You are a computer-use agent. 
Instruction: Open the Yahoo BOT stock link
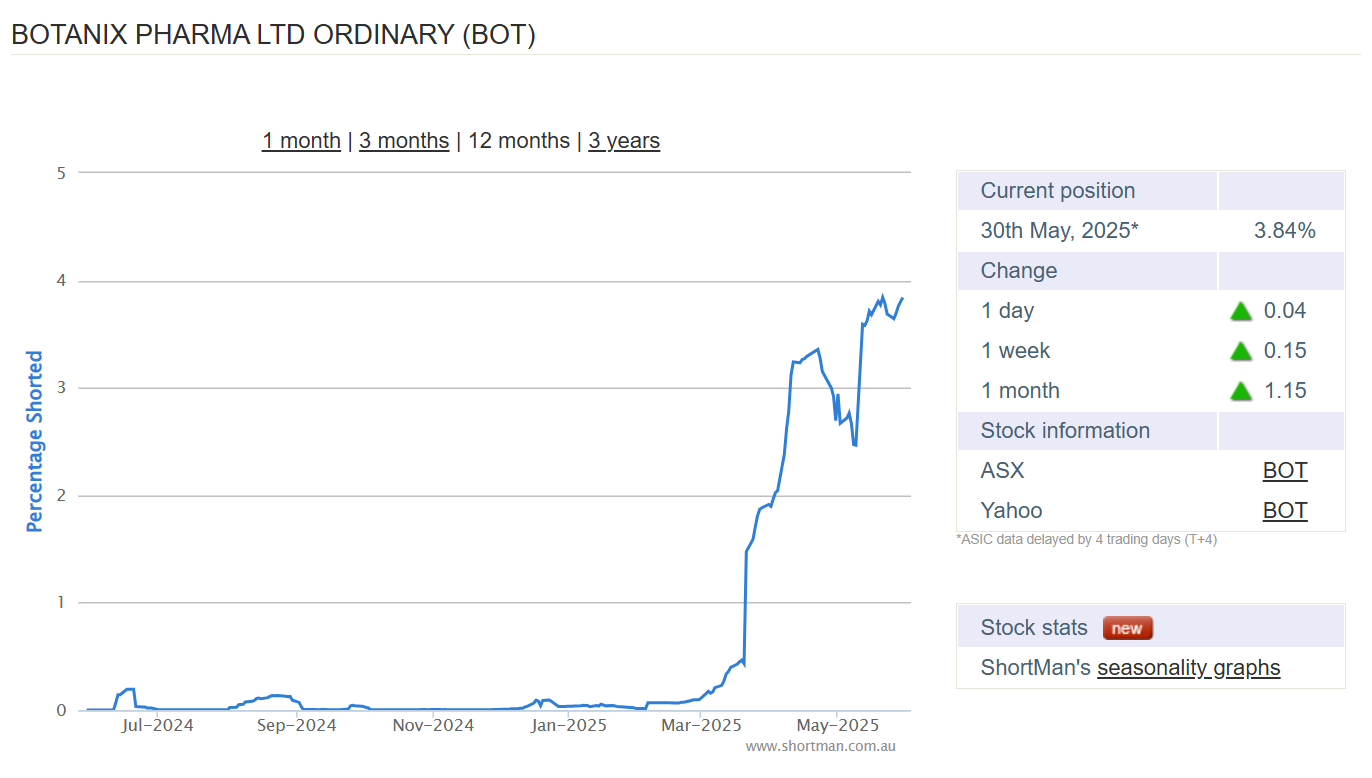(x=1285, y=511)
